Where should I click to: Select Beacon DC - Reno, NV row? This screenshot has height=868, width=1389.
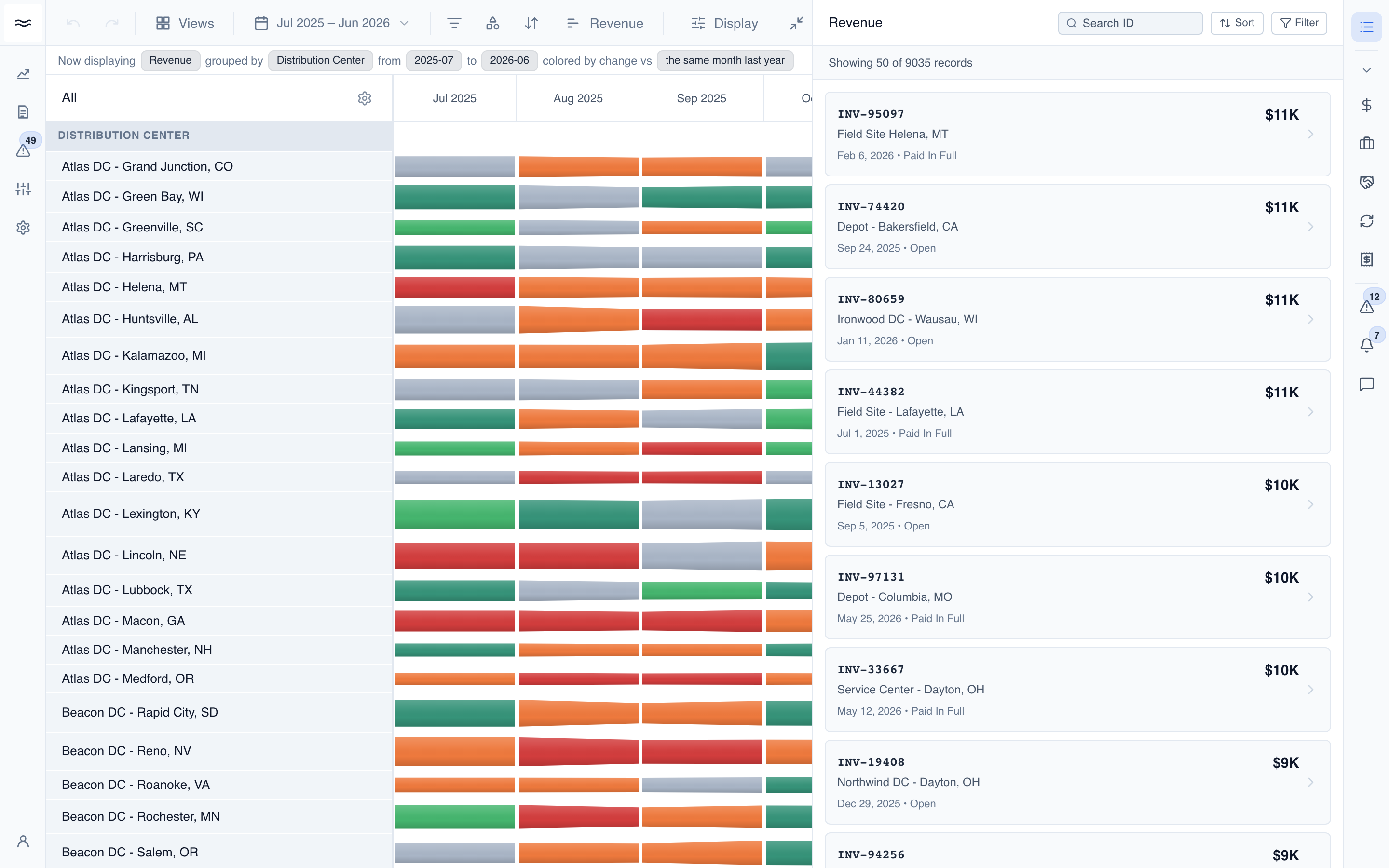coord(218,751)
